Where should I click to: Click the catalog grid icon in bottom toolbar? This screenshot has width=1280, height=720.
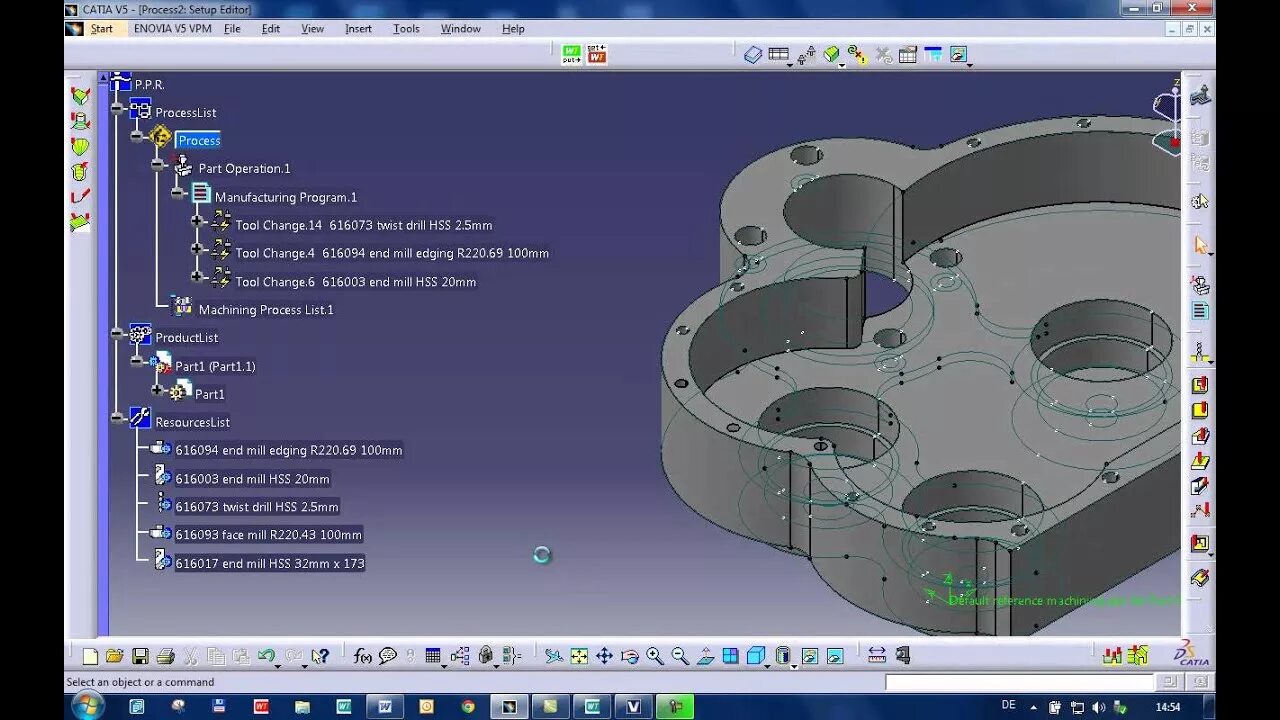[432, 656]
